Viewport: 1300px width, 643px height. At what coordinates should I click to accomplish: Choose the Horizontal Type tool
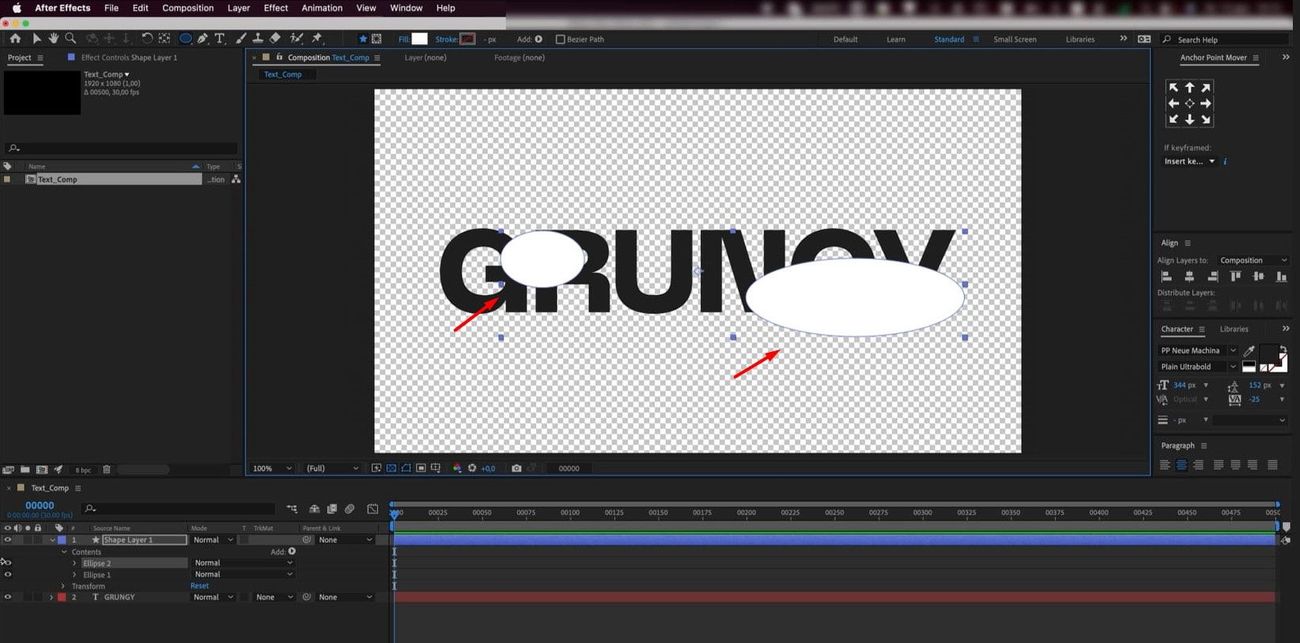[x=220, y=39]
